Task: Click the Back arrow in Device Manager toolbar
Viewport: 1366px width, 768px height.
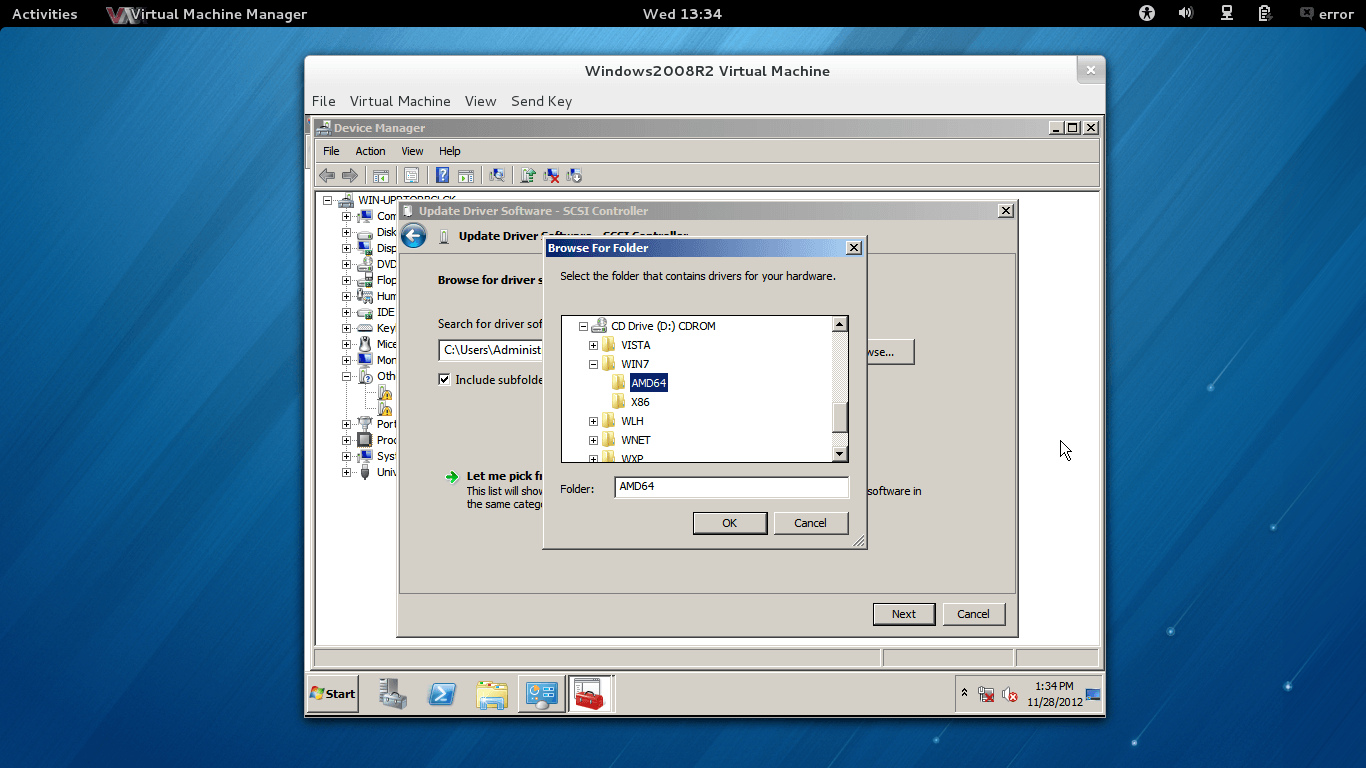Action: (x=327, y=176)
